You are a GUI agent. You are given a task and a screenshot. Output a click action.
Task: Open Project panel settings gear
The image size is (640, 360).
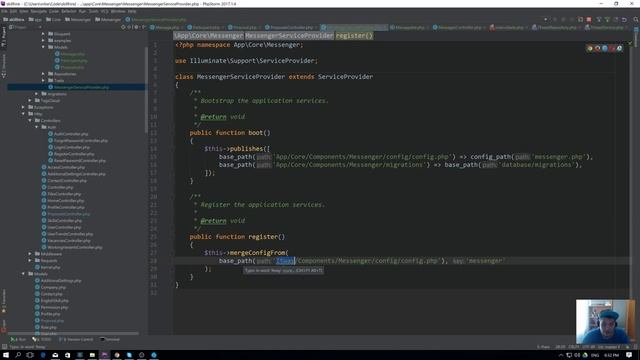137,27
